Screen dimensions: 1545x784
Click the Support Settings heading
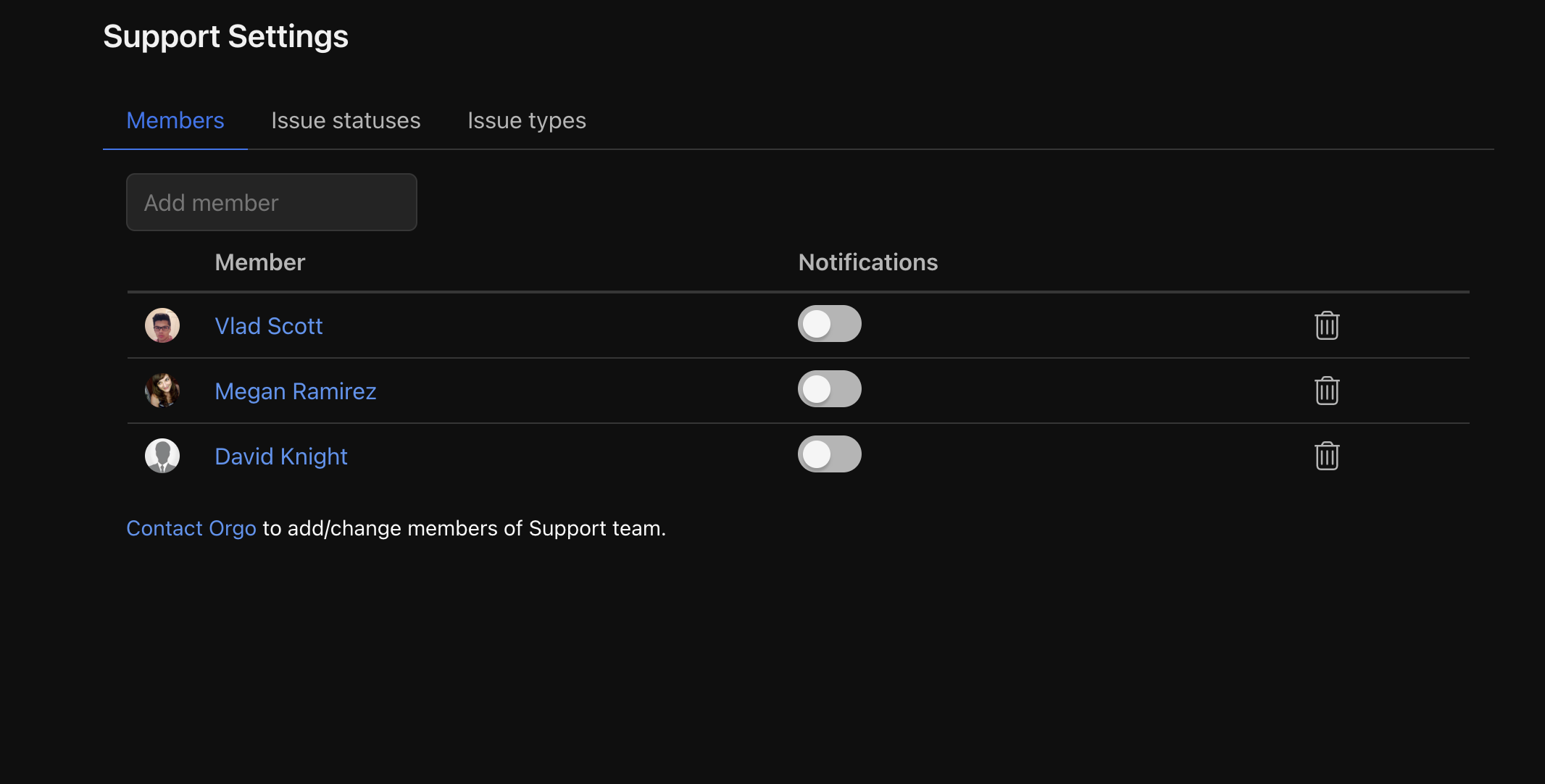pyautogui.click(x=225, y=36)
